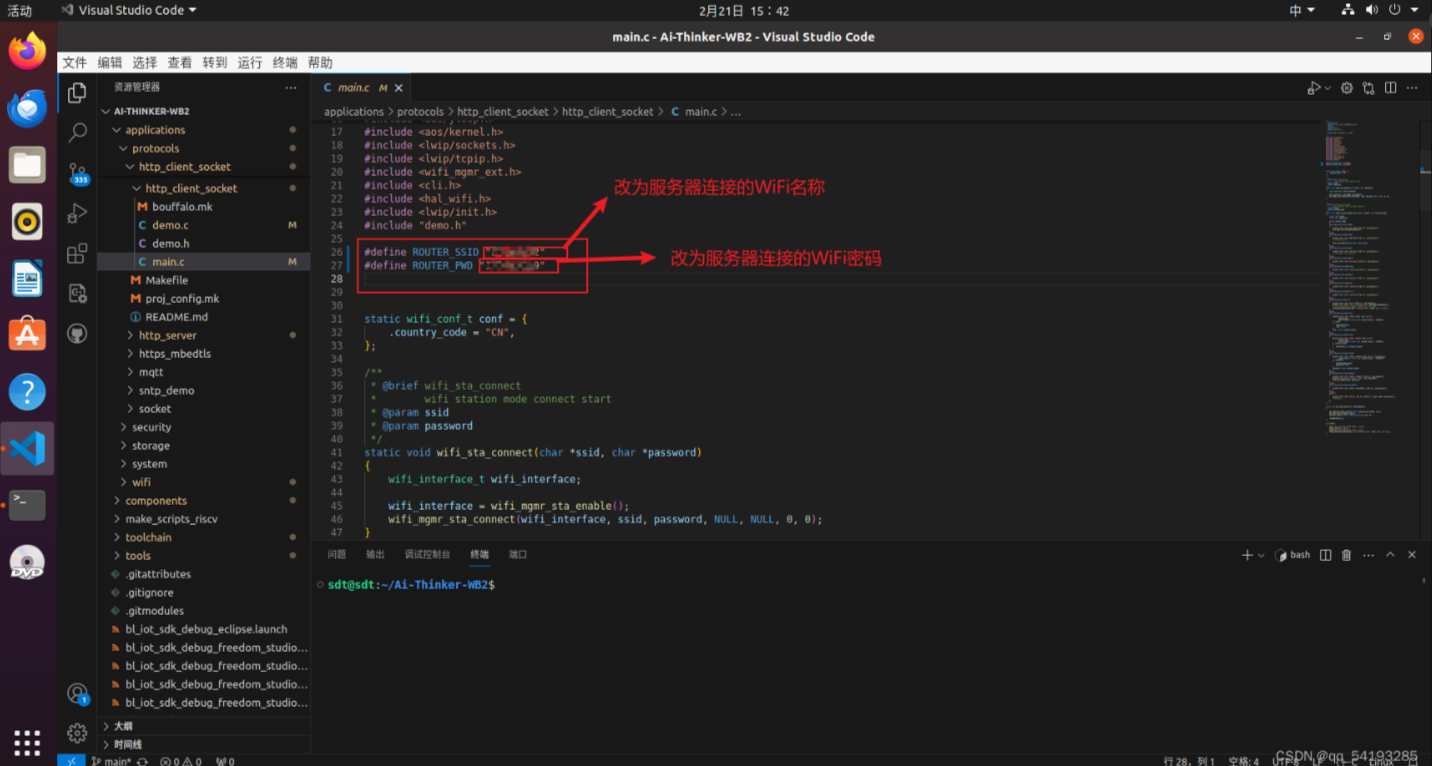
Task: Open Source Control view with 335 badge
Action: click(78, 173)
